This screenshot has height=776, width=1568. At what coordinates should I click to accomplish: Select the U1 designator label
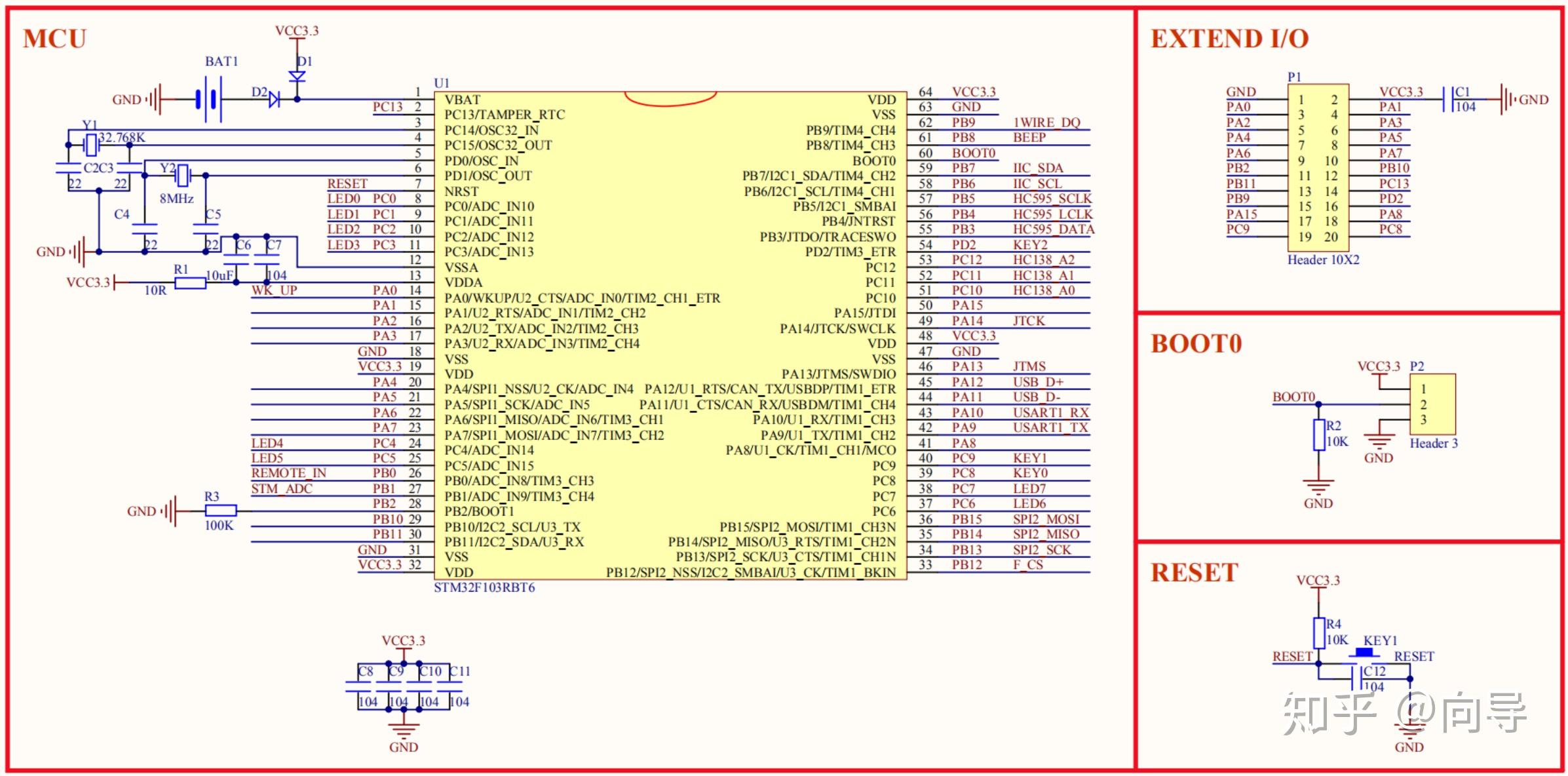pos(442,83)
